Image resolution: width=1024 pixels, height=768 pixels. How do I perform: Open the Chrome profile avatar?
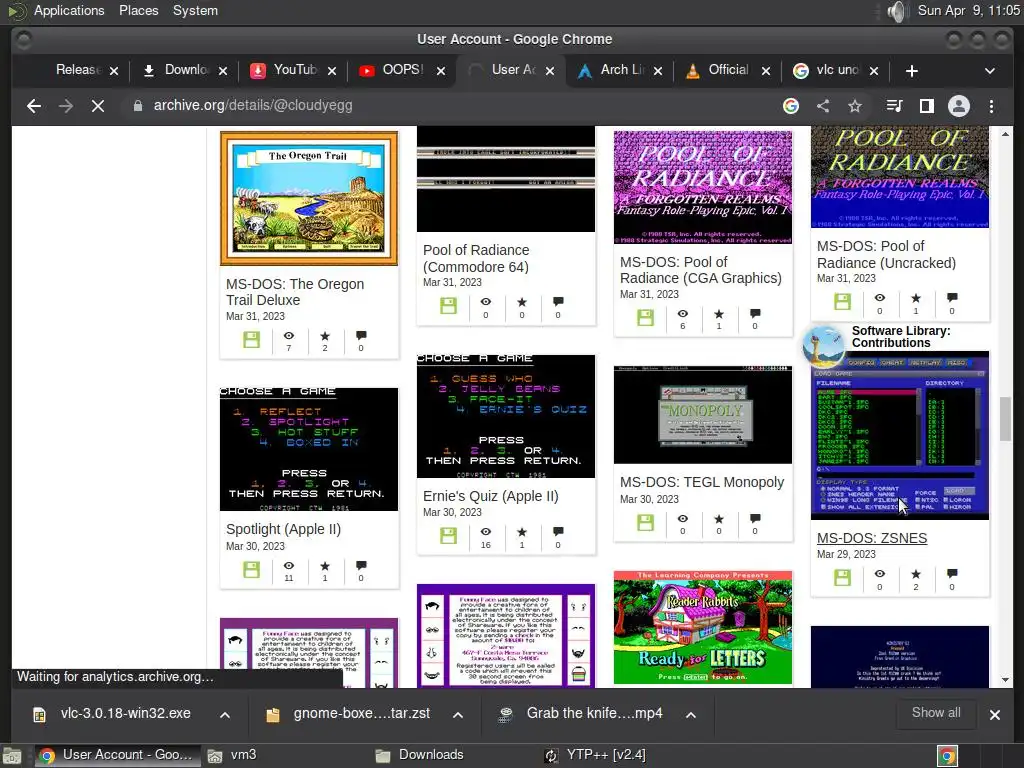click(959, 106)
